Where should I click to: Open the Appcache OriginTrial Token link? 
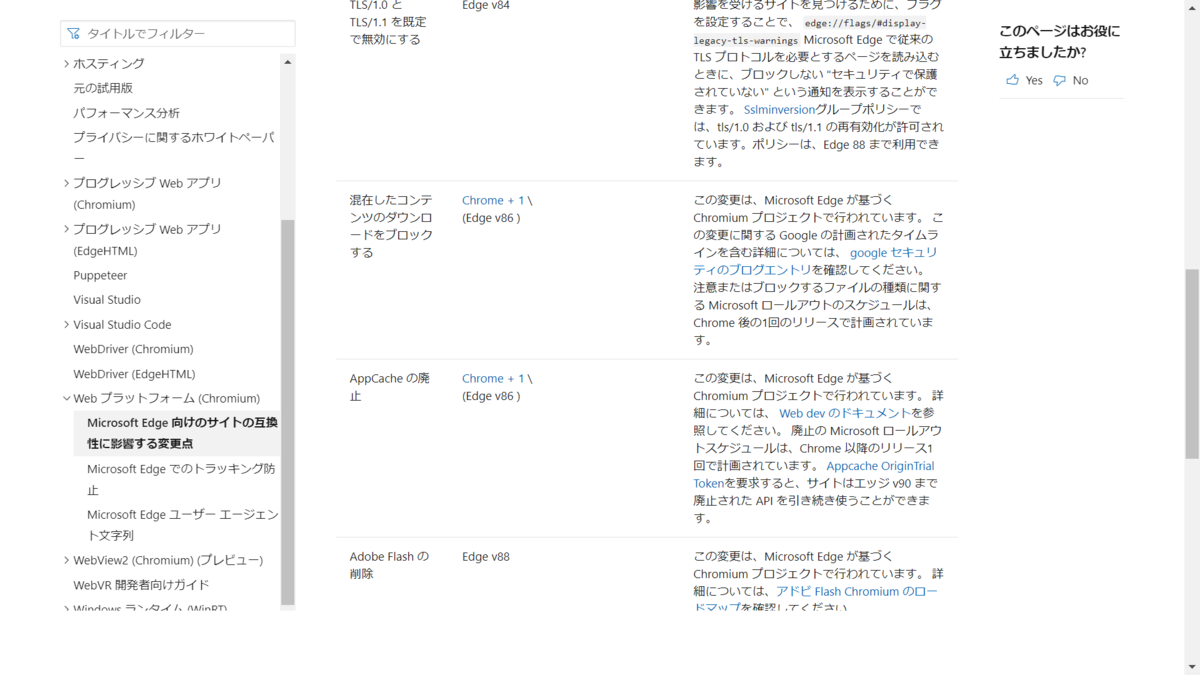(814, 474)
